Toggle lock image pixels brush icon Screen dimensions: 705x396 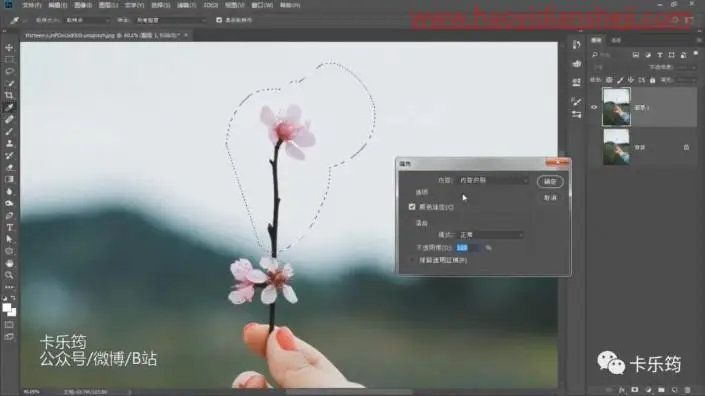point(620,80)
